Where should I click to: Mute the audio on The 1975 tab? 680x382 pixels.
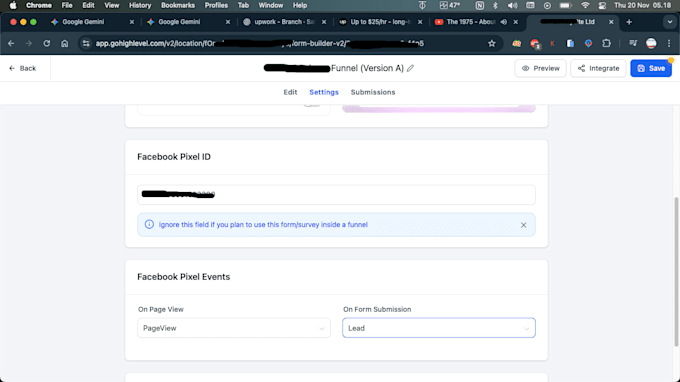pyautogui.click(x=503, y=22)
